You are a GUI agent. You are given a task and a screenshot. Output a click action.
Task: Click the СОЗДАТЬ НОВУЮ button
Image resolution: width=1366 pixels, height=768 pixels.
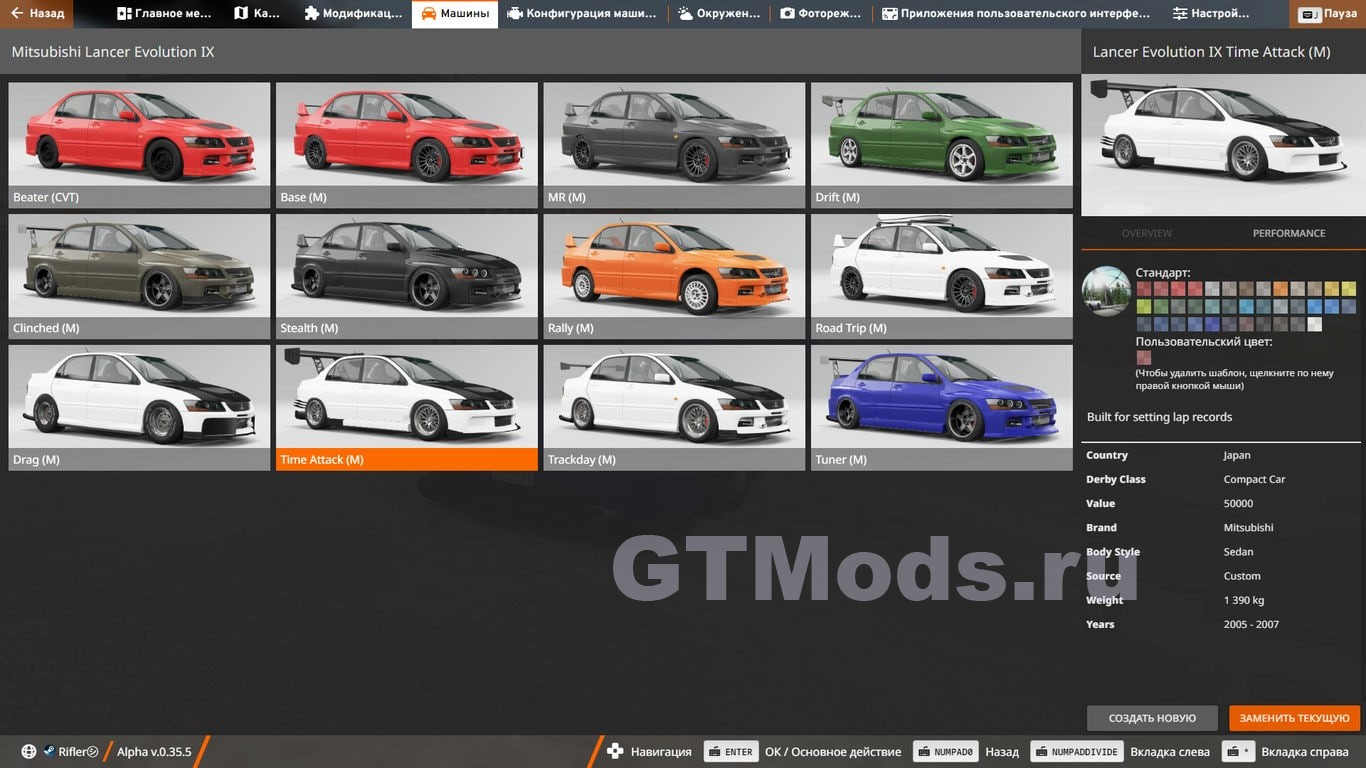tap(1152, 718)
